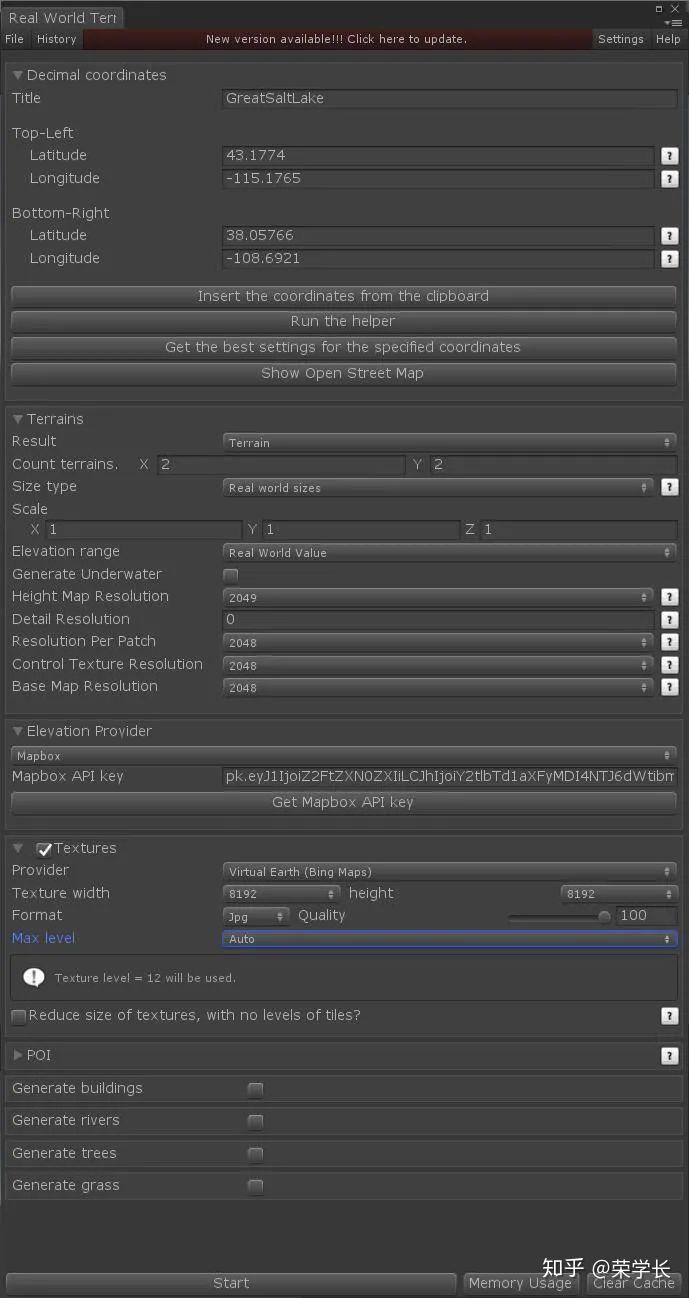This screenshot has width=689, height=1298.
Task: Open help for the POI section
Action: coord(670,1055)
